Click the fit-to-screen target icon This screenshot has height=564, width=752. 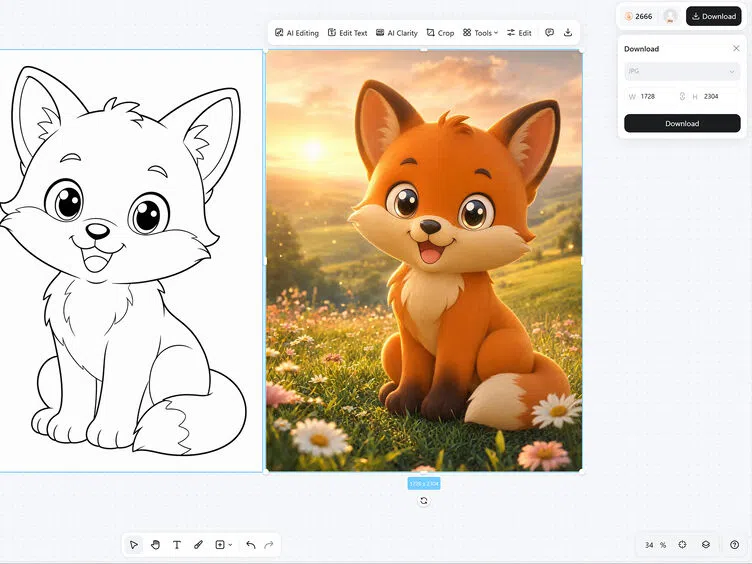pos(682,544)
